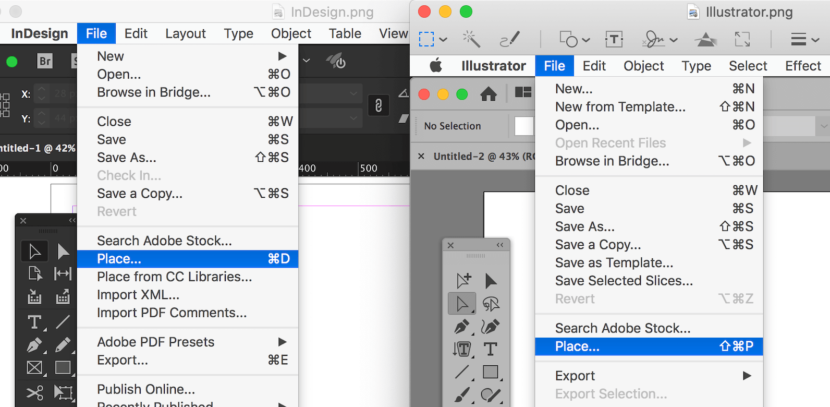
Task: Select the InDesign Pencil tool
Action: [63, 346]
